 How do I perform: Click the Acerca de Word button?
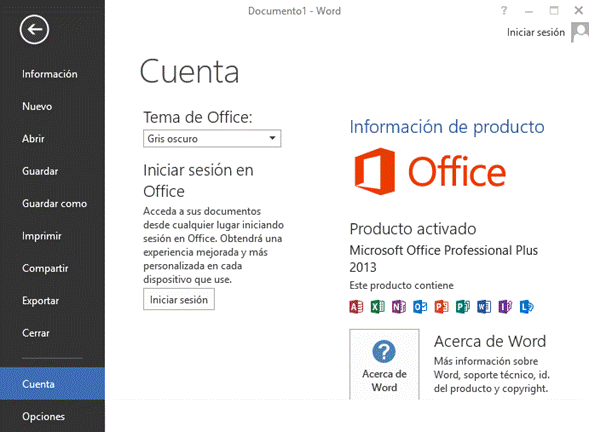click(x=384, y=364)
